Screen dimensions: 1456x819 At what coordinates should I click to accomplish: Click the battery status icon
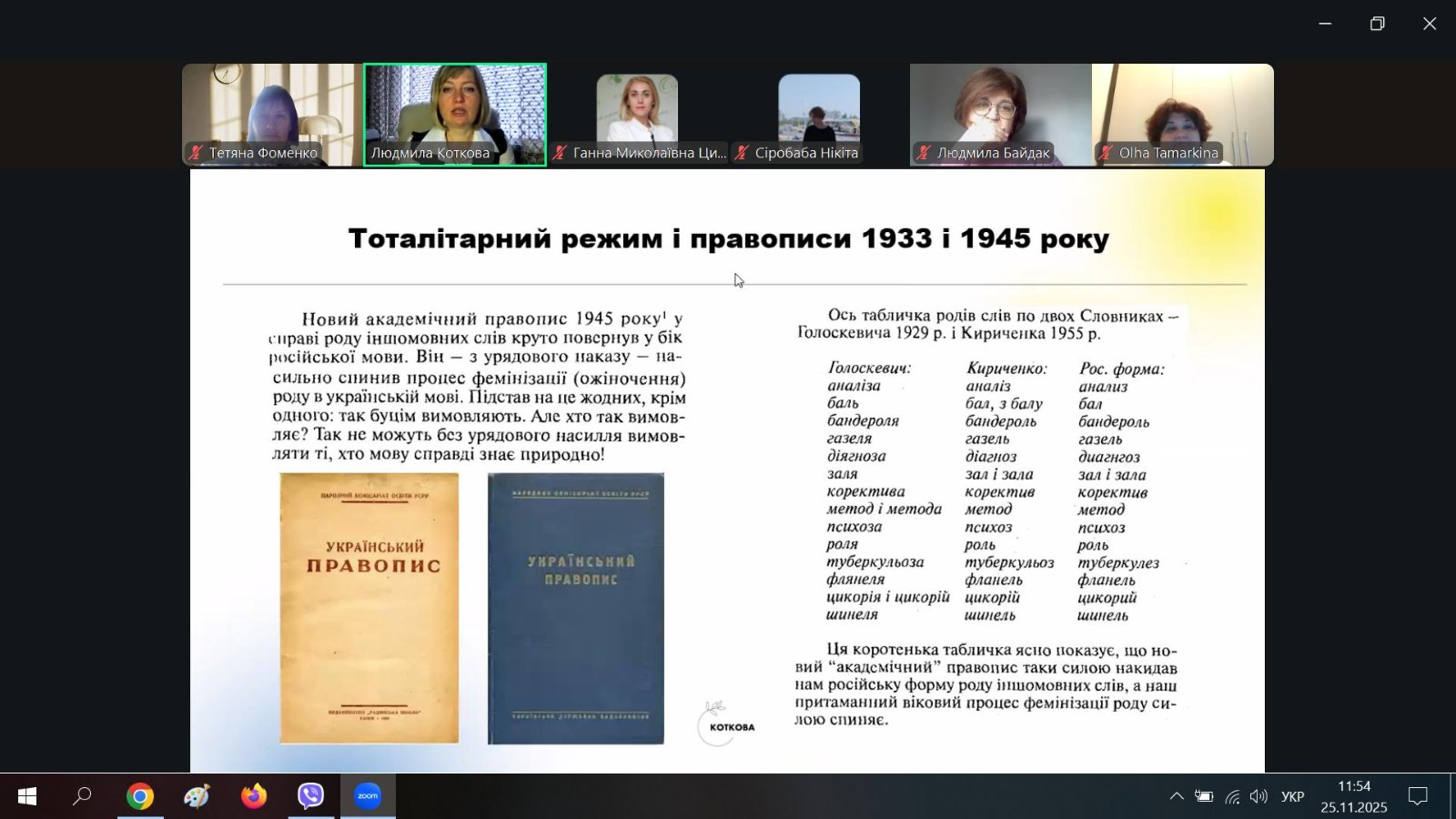[x=1204, y=797]
